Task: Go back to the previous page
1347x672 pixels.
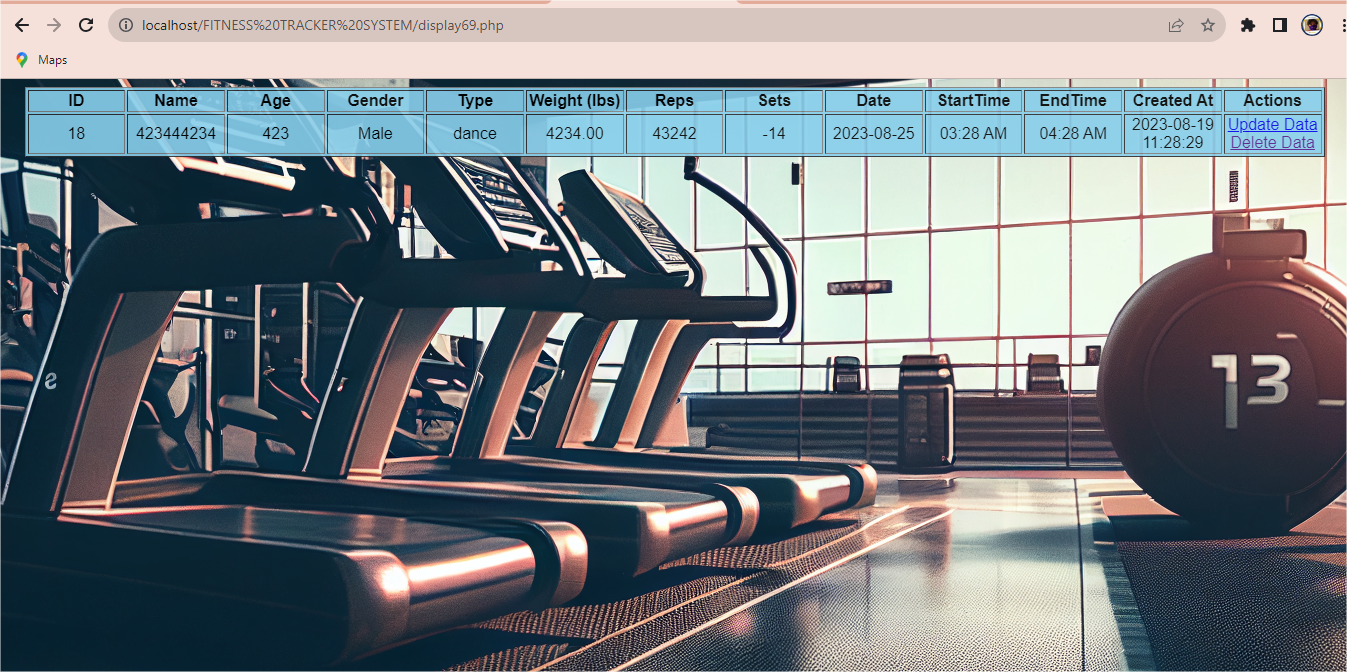Action: tap(22, 25)
